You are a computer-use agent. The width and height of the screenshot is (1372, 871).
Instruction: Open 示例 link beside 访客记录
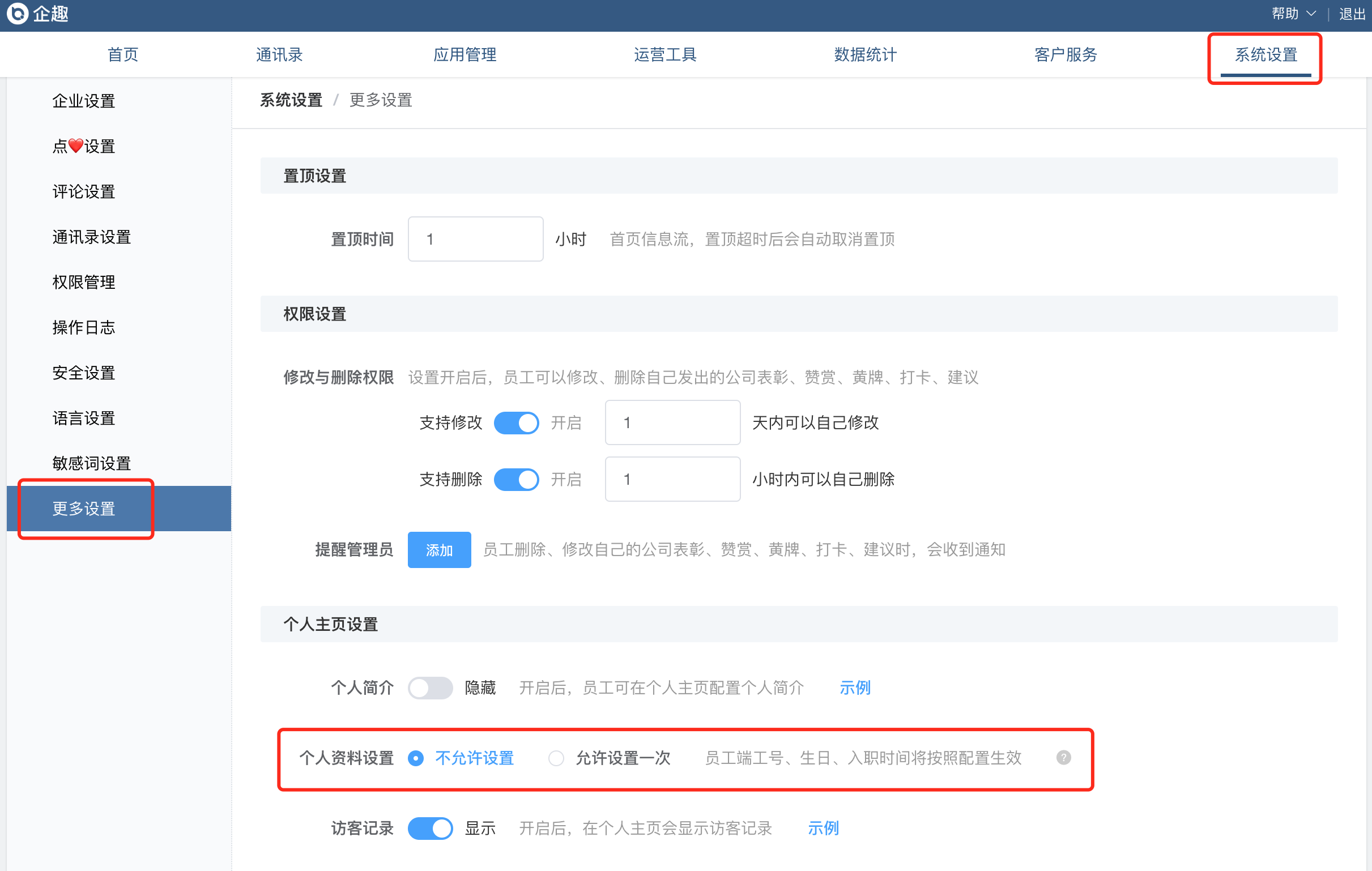coord(823,828)
